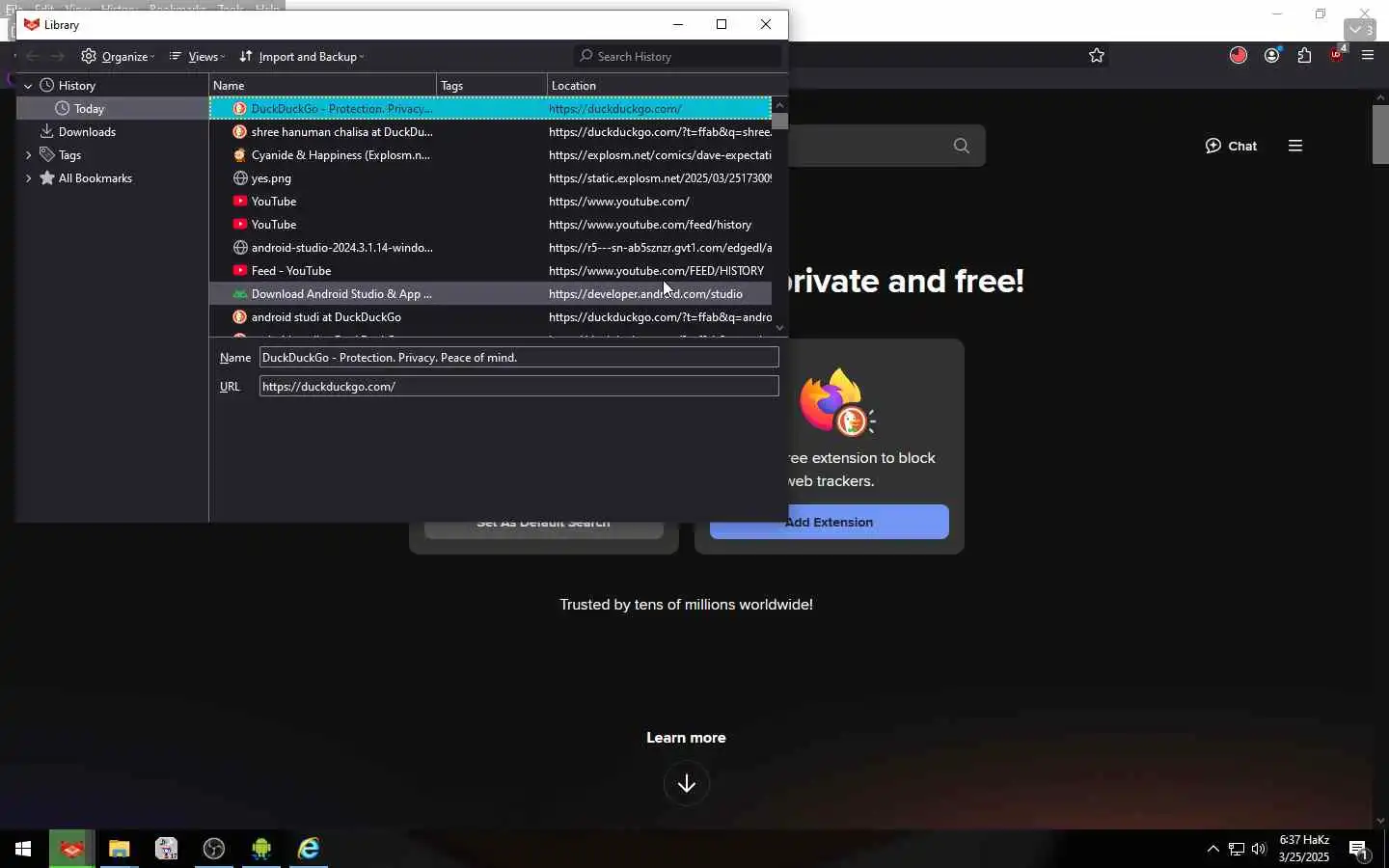Screen dimensions: 1389x868
Task: Open the browser hamburger application menu
Action: click(1368, 56)
